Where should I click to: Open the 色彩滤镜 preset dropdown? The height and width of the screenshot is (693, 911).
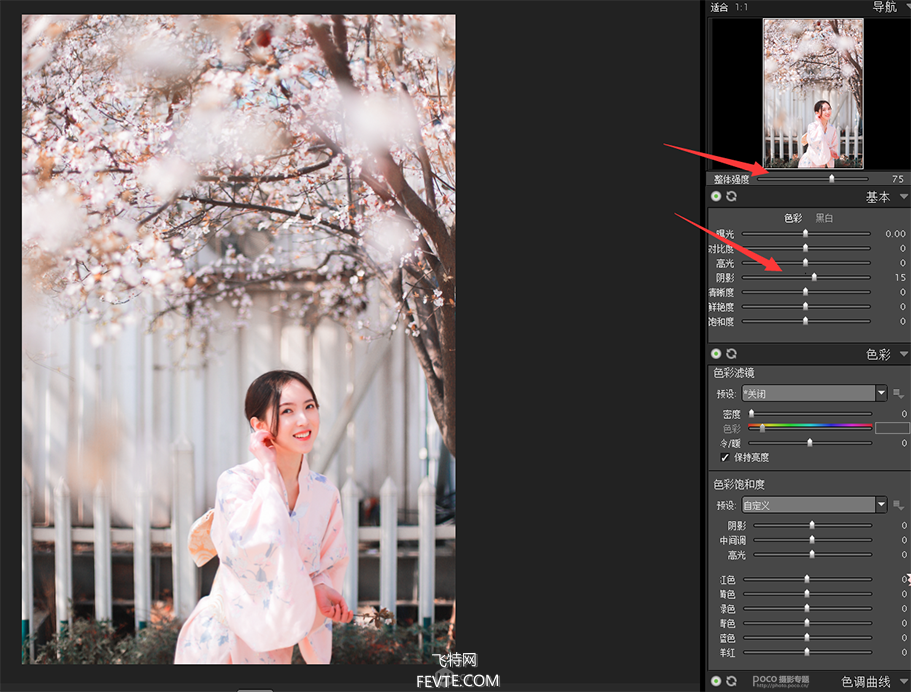881,393
